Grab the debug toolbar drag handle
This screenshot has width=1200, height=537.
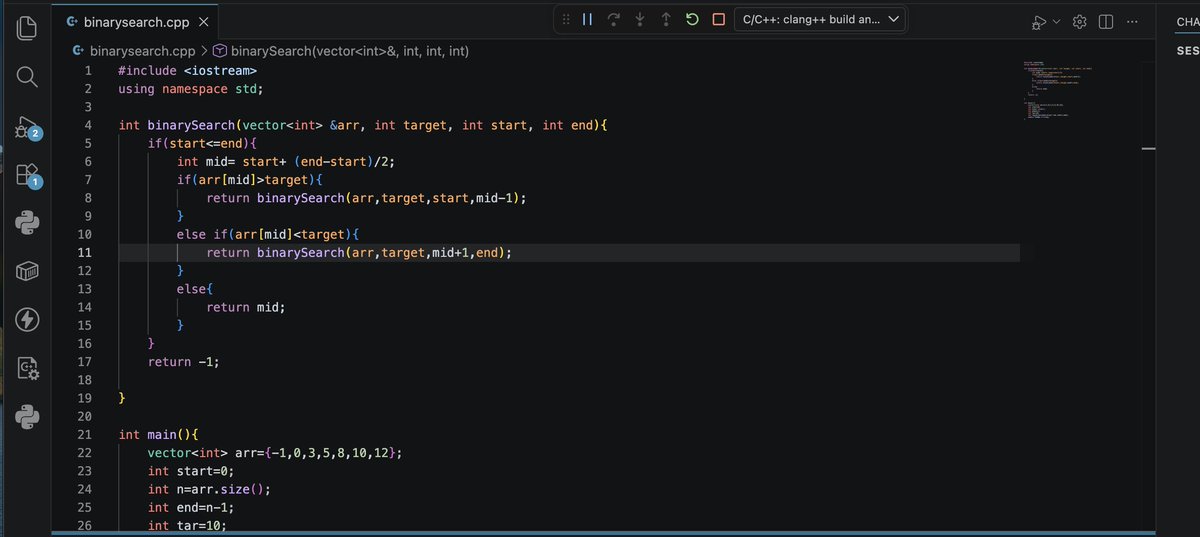point(566,20)
